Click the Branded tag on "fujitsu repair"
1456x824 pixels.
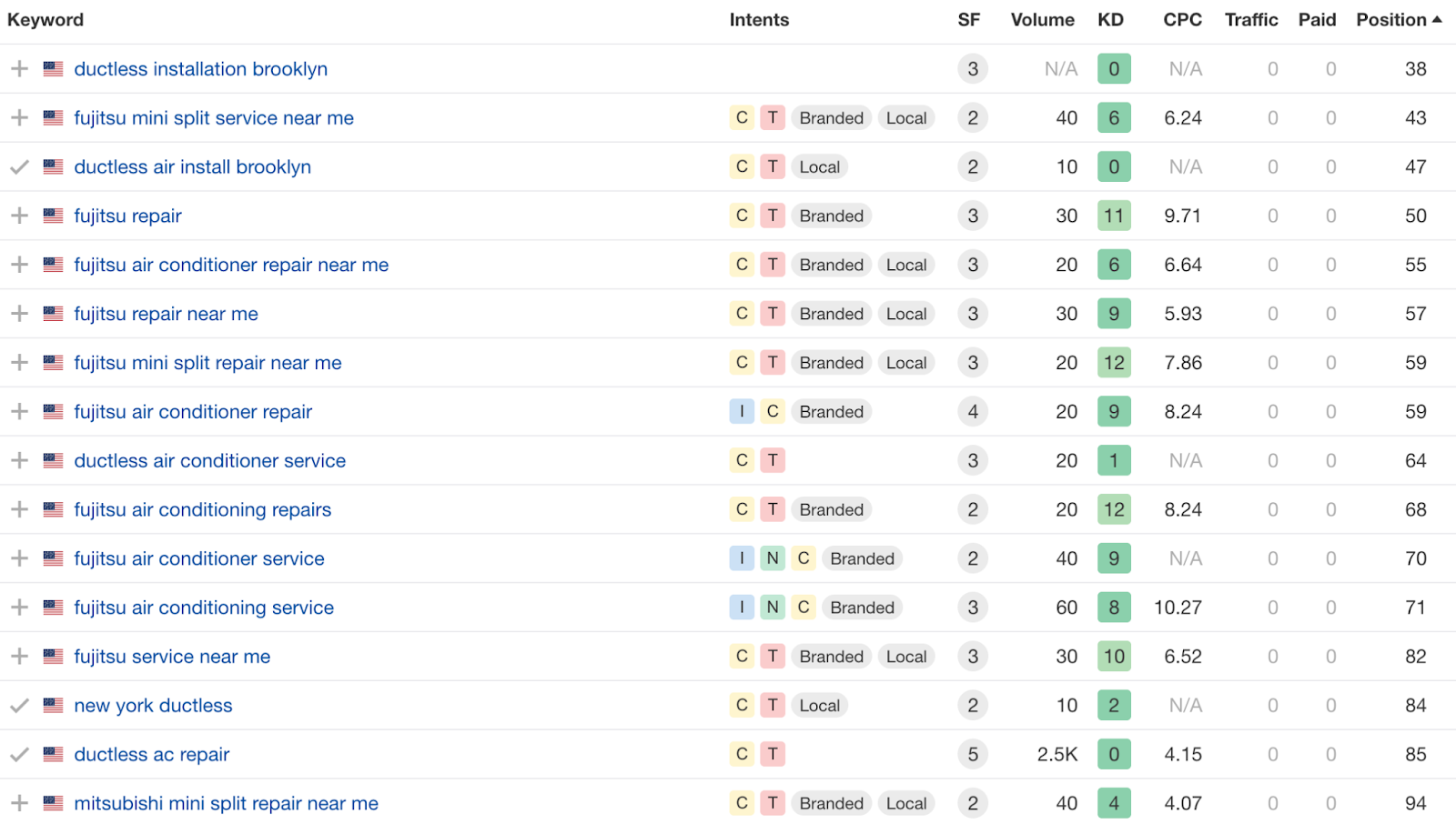[831, 216]
